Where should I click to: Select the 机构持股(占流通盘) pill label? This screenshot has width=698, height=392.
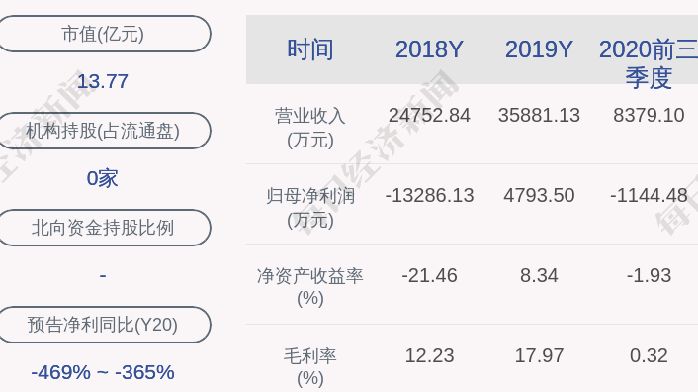103,131
